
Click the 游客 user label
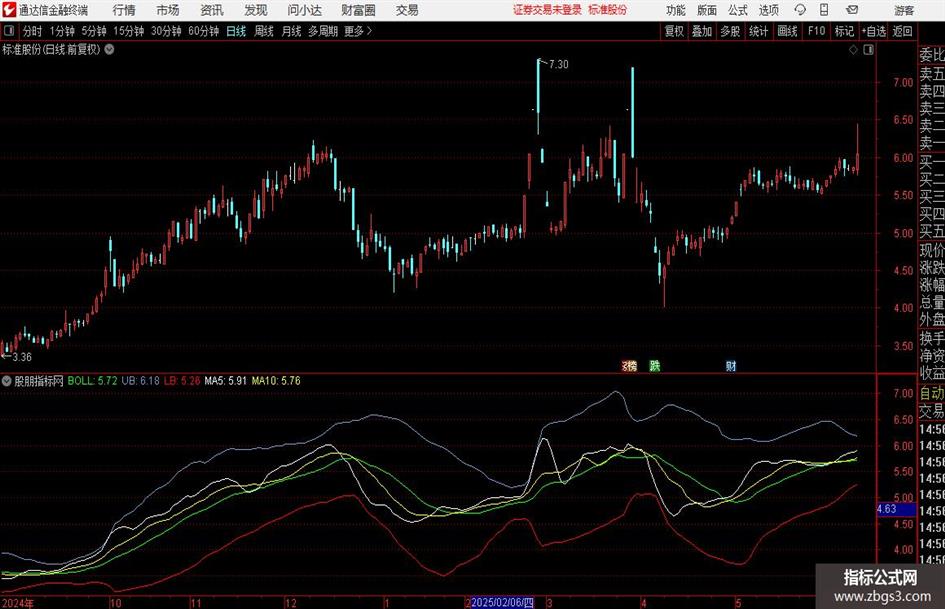[x=904, y=10]
